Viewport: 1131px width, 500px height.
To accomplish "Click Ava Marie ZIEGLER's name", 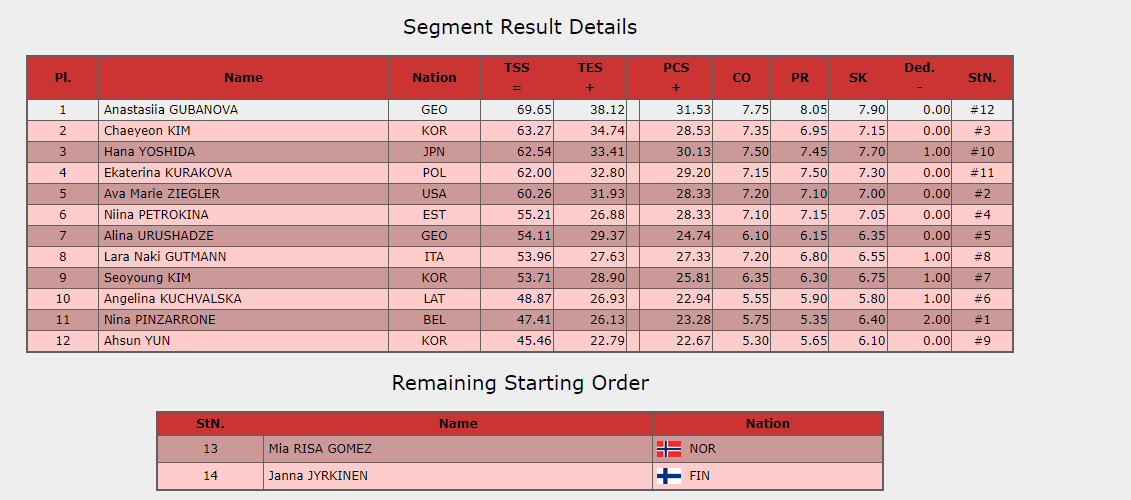I will point(162,194).
